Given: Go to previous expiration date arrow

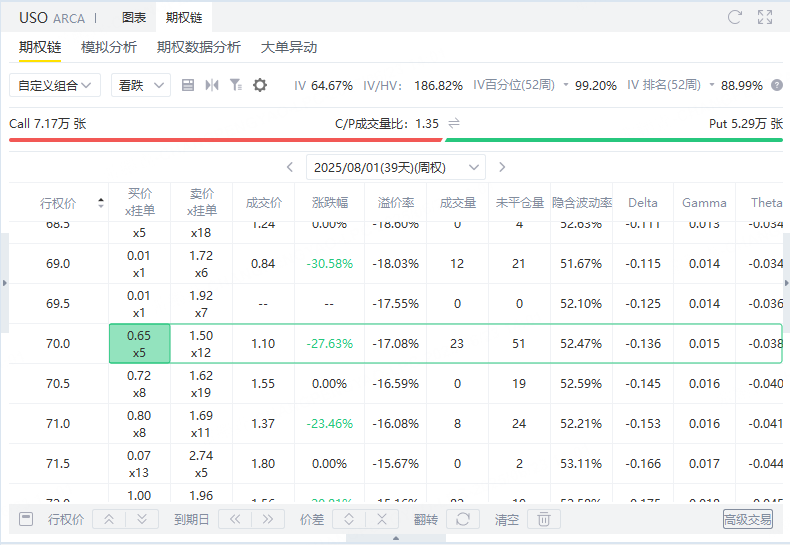Looking at the screenshot, I should click(x=290, y=167).
